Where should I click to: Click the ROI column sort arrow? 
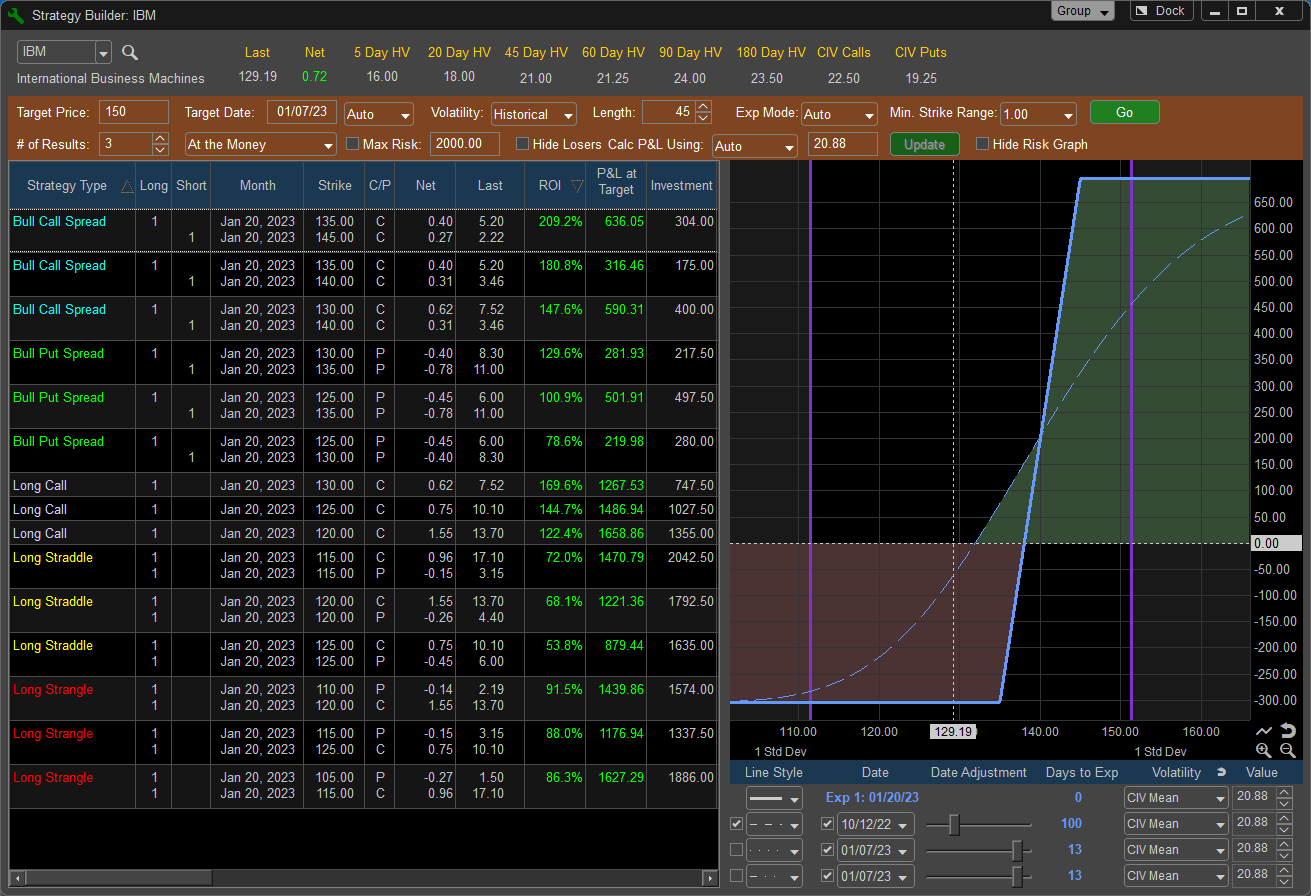[x=577, y=186]
